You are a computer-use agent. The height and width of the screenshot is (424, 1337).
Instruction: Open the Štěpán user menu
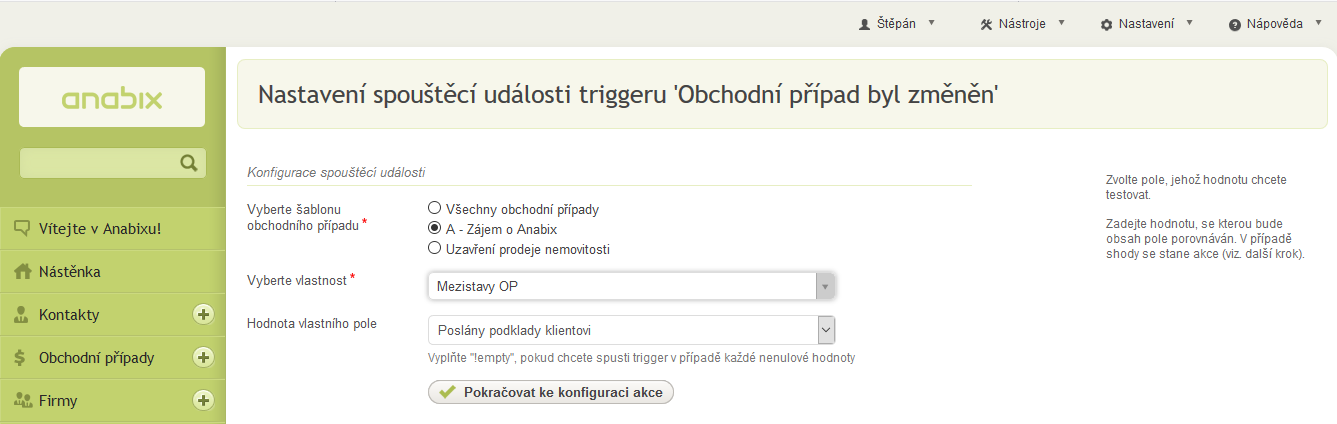point(897,23)
